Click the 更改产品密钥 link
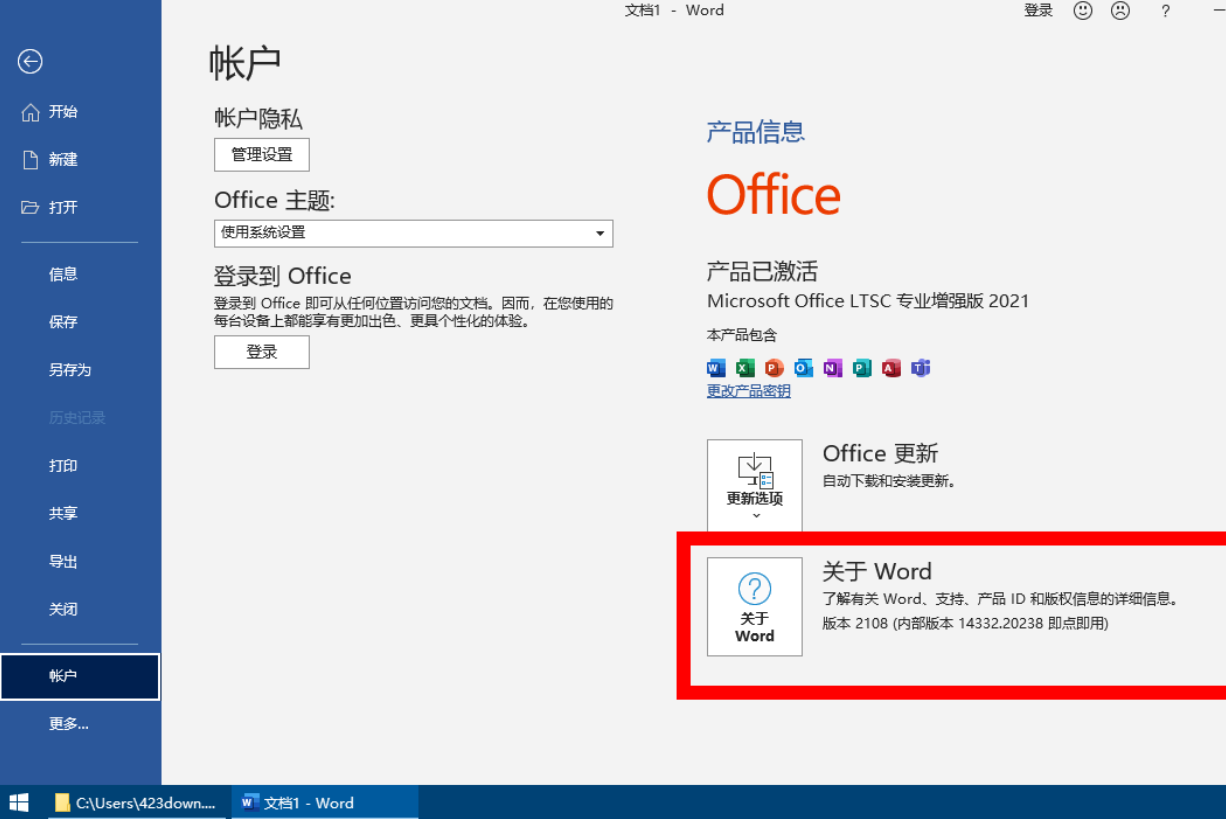This screenshot has height=819, width=1226. (749, 391)
